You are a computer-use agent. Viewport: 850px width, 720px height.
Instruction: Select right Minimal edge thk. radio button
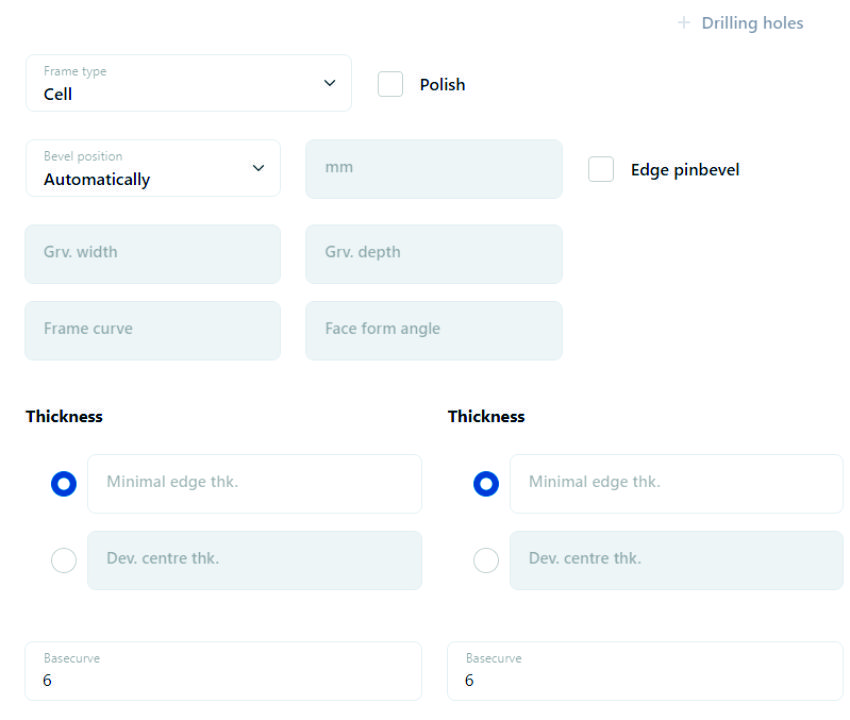pyautogui.click(x=486, y=484)
